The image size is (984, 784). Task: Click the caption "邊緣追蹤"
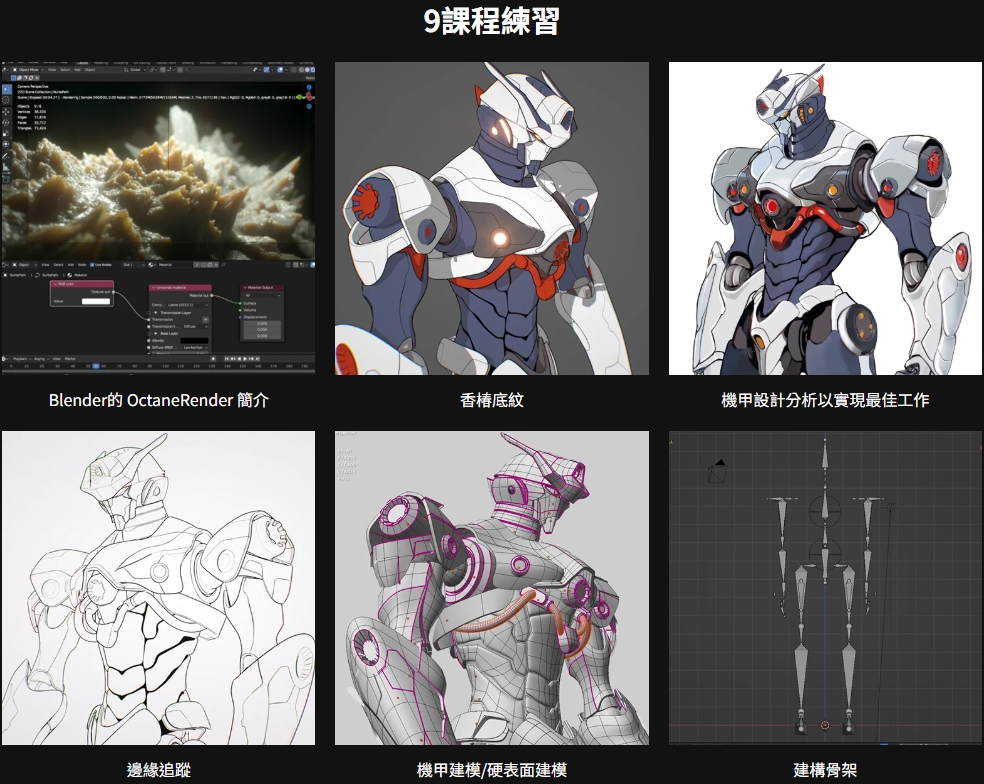[x=159, y=770]
